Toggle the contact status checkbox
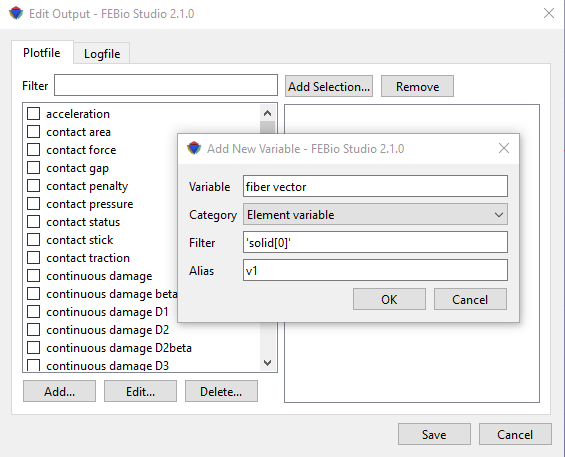The image size is (565, 457). coord(34,222)
